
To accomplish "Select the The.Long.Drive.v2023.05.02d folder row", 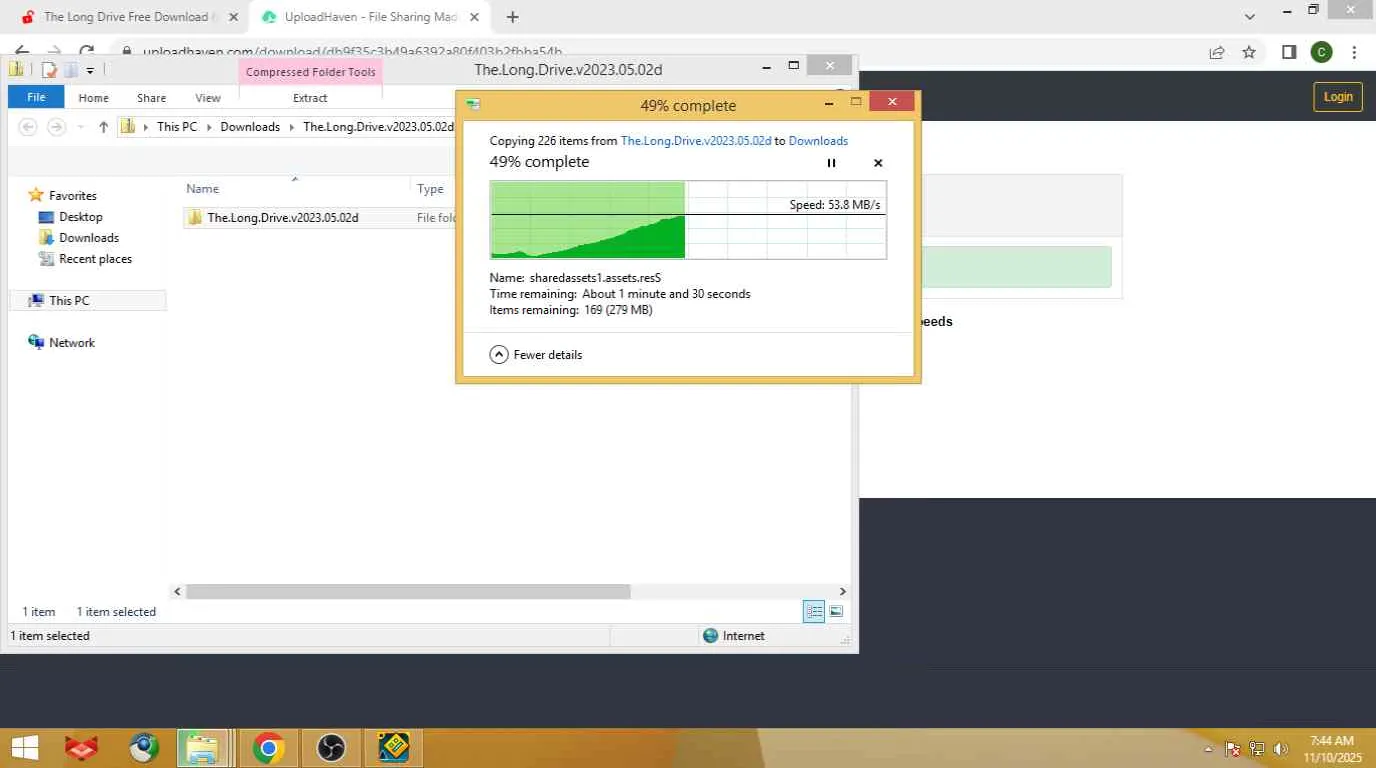I will pyautogui.click(x=320, y=218).
